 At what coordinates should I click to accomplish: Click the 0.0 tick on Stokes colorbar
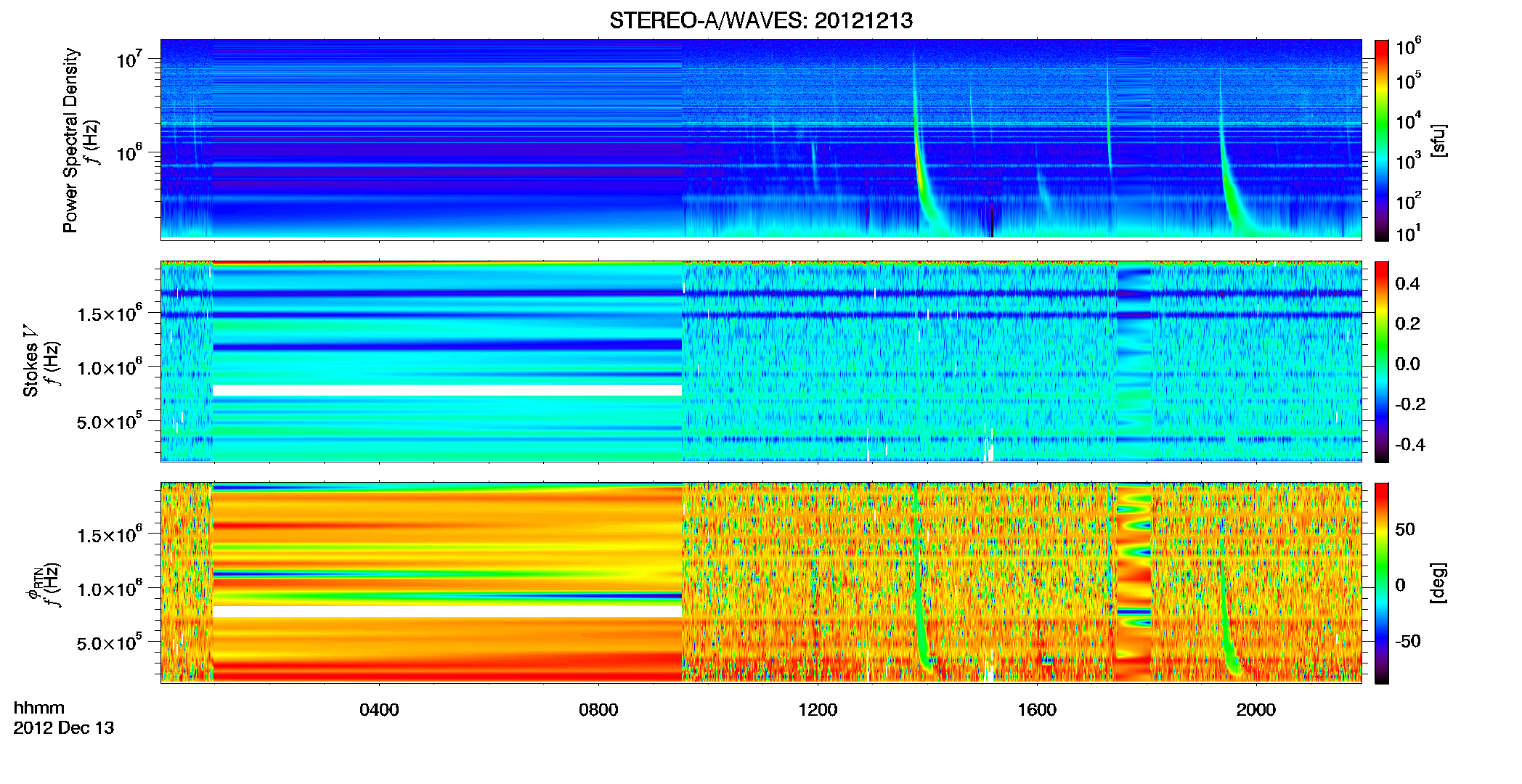coord(1407,364)
